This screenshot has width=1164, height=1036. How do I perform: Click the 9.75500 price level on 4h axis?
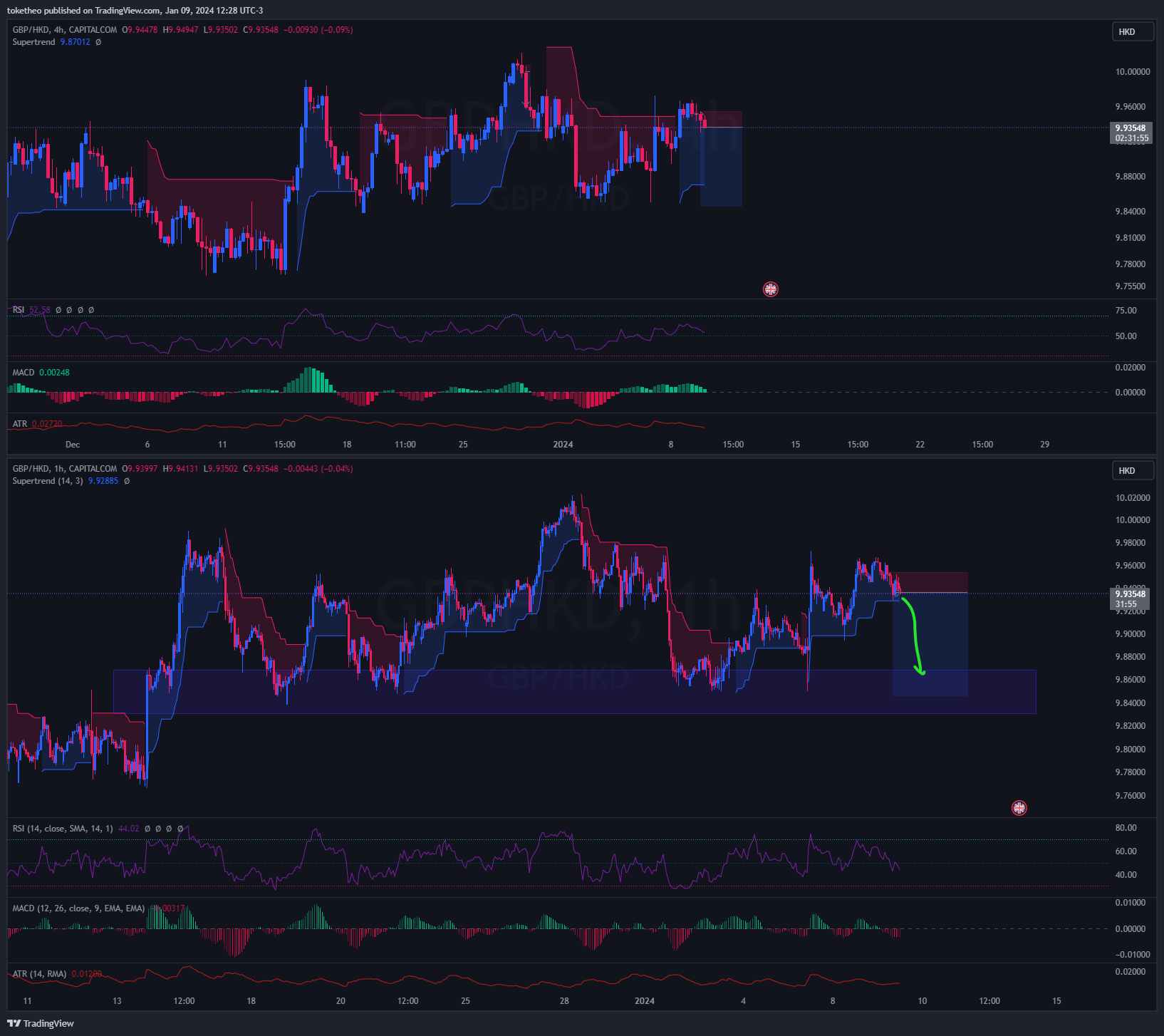click(x=1131, y=286)
